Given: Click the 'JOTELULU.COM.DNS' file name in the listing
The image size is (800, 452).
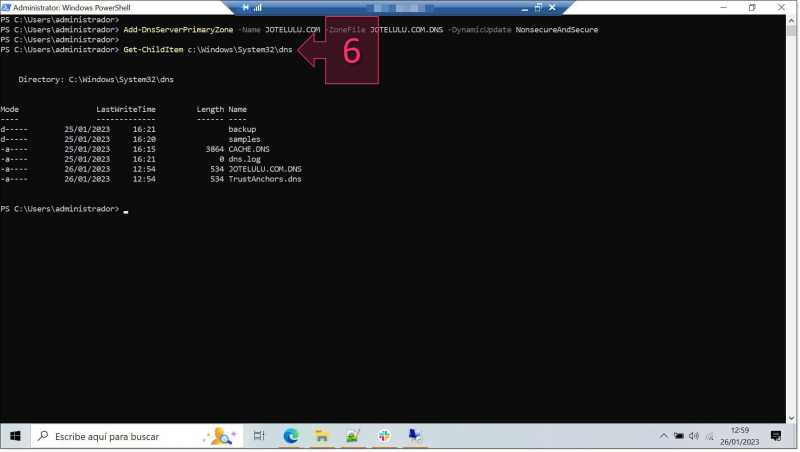Looking at the screenshot, I should (x=265, y=169).
